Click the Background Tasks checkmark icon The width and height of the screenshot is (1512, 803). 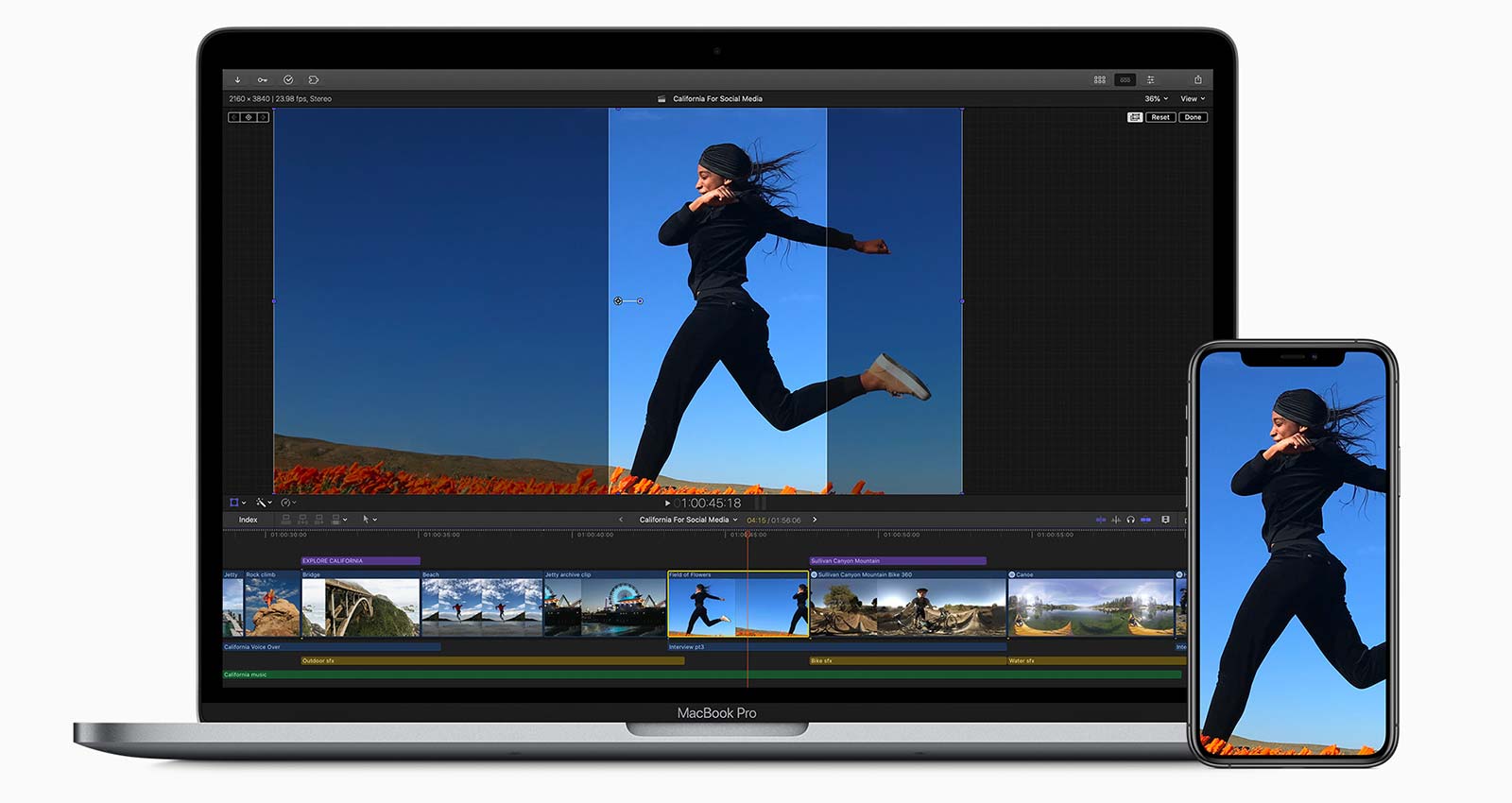(x=288, y=80)
